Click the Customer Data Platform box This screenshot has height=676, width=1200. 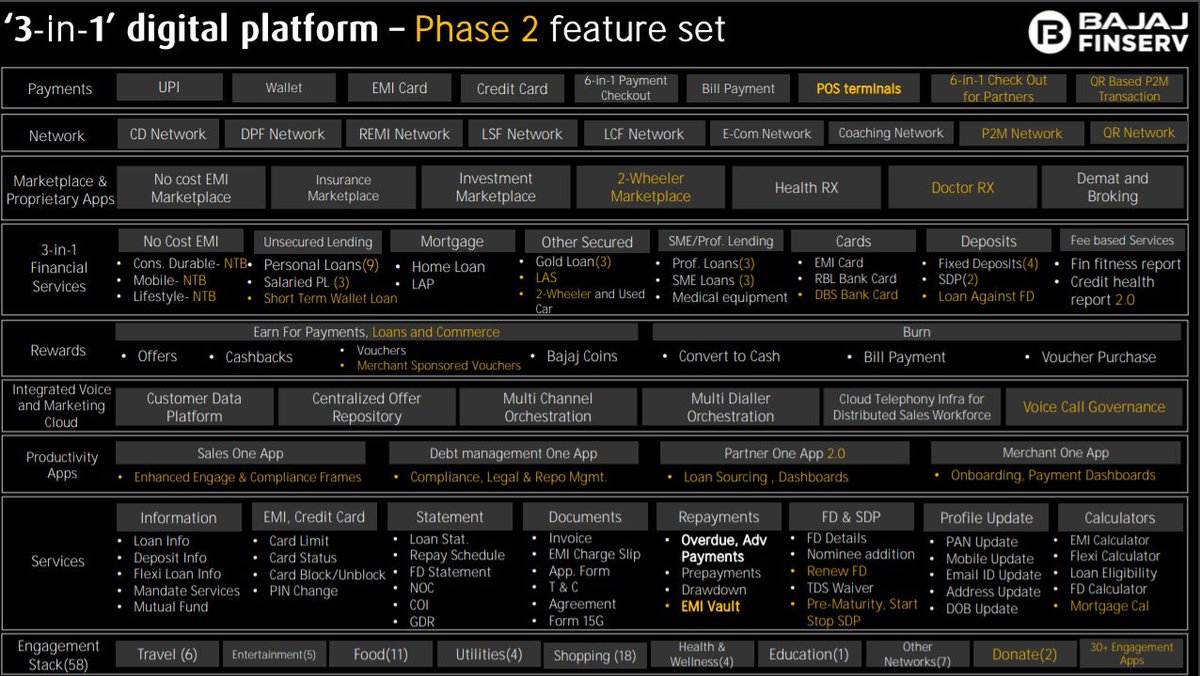(194, 407)
